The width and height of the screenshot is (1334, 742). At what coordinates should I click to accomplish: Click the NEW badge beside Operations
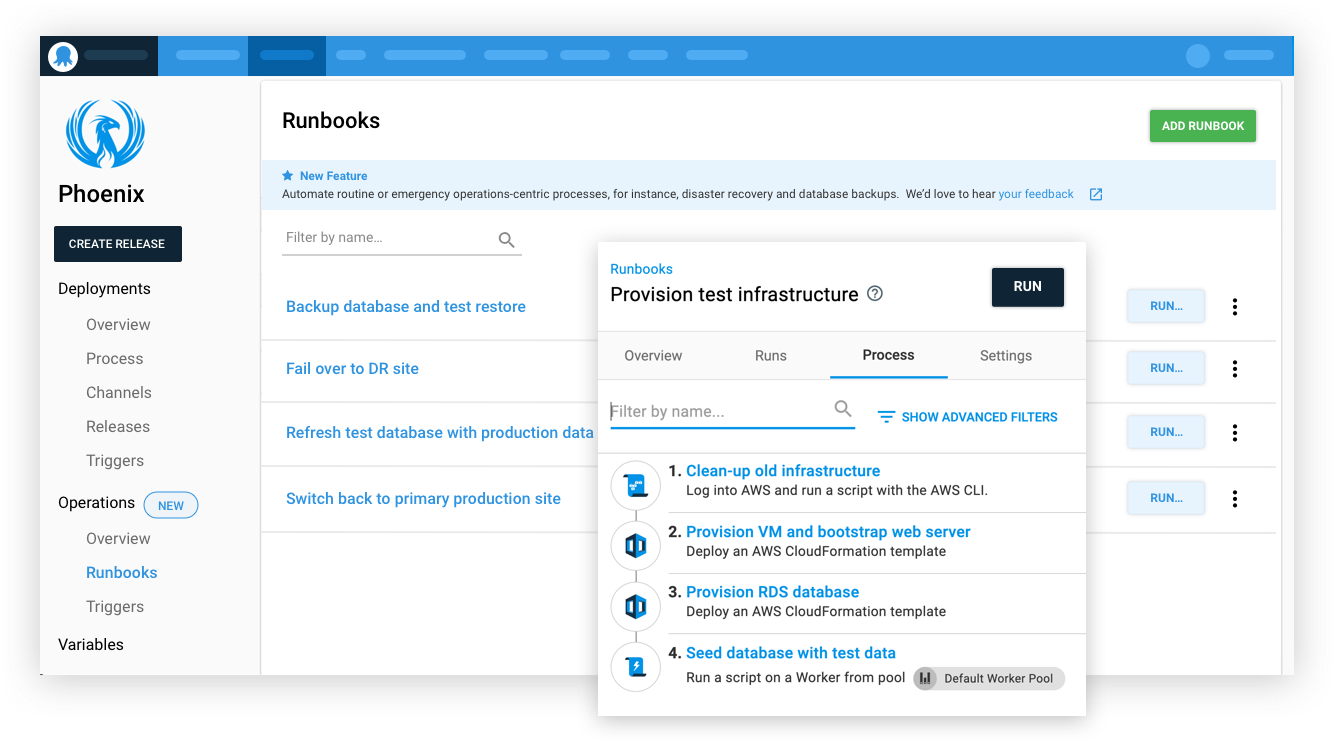click(x=171, y=505)
